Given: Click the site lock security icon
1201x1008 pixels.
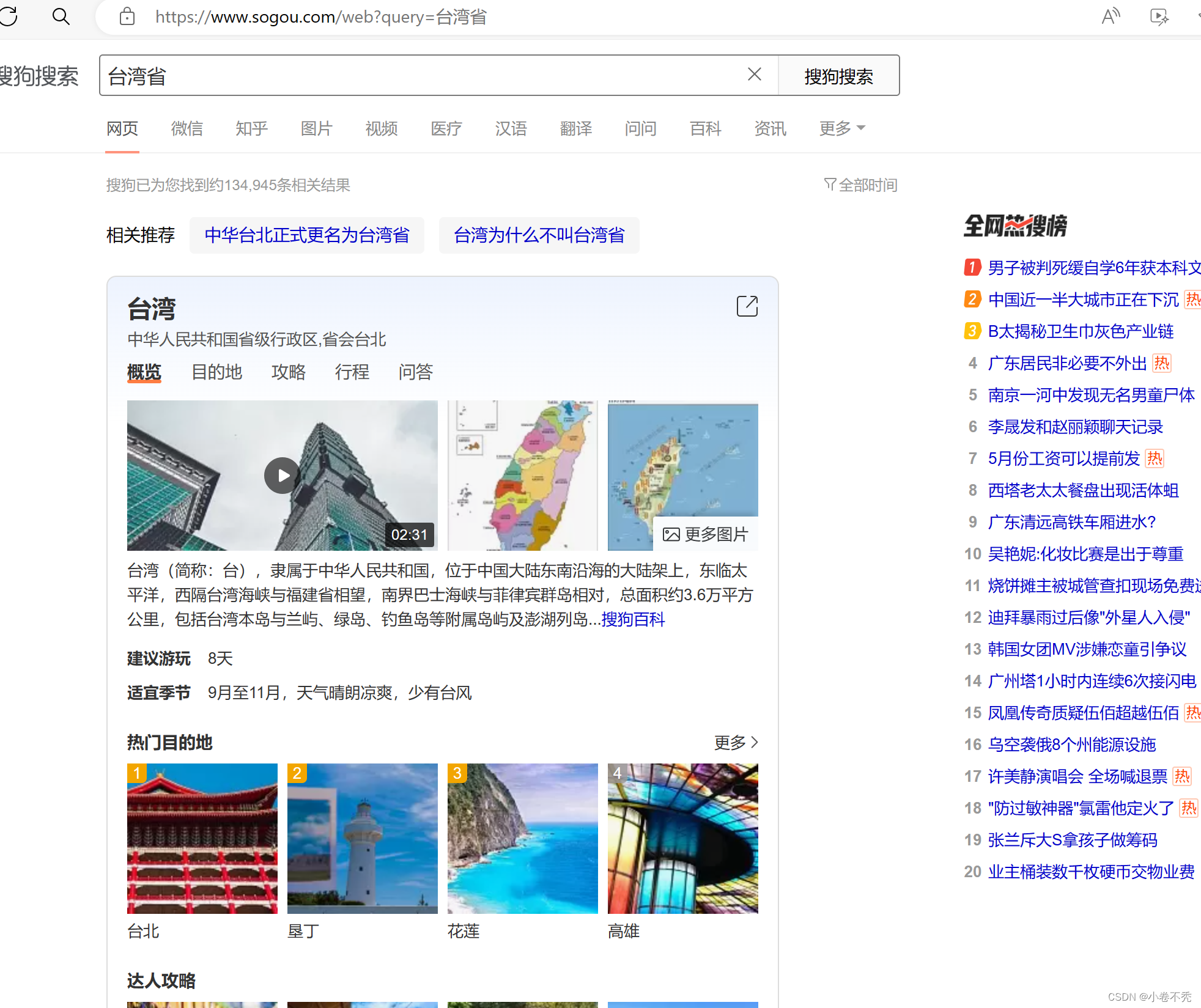Looking at the screenshot, I should point(127,17).
